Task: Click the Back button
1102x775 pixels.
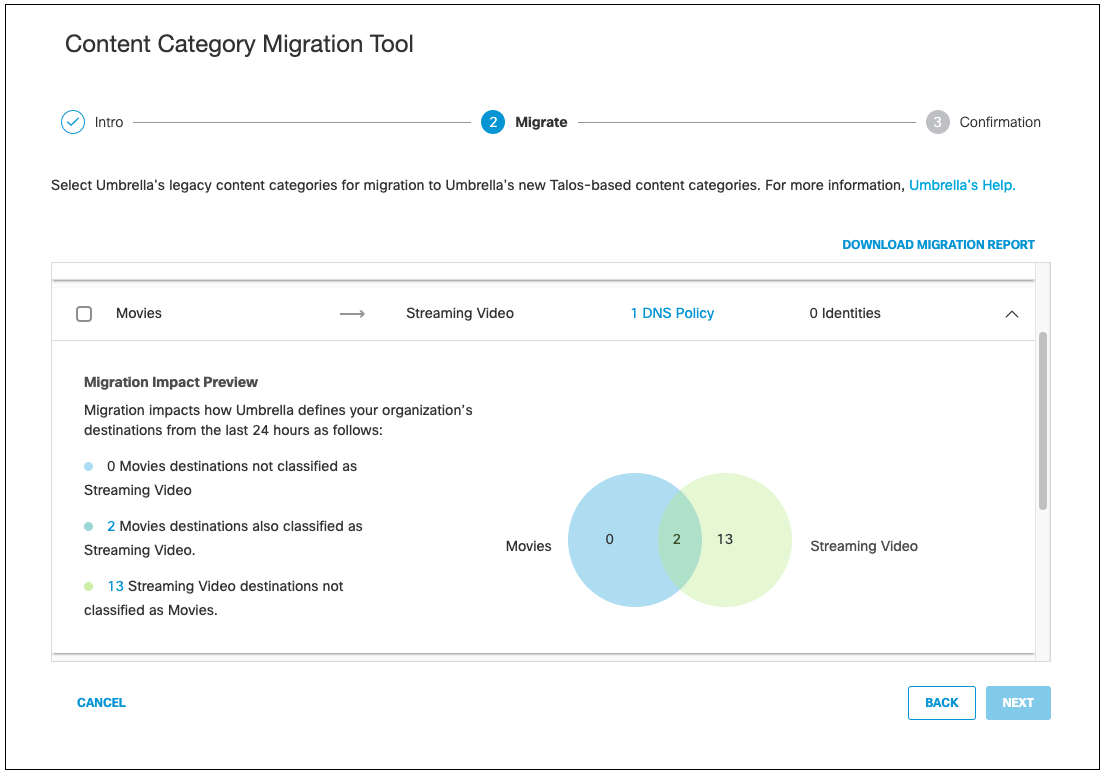Action: (x=941, y=703)
